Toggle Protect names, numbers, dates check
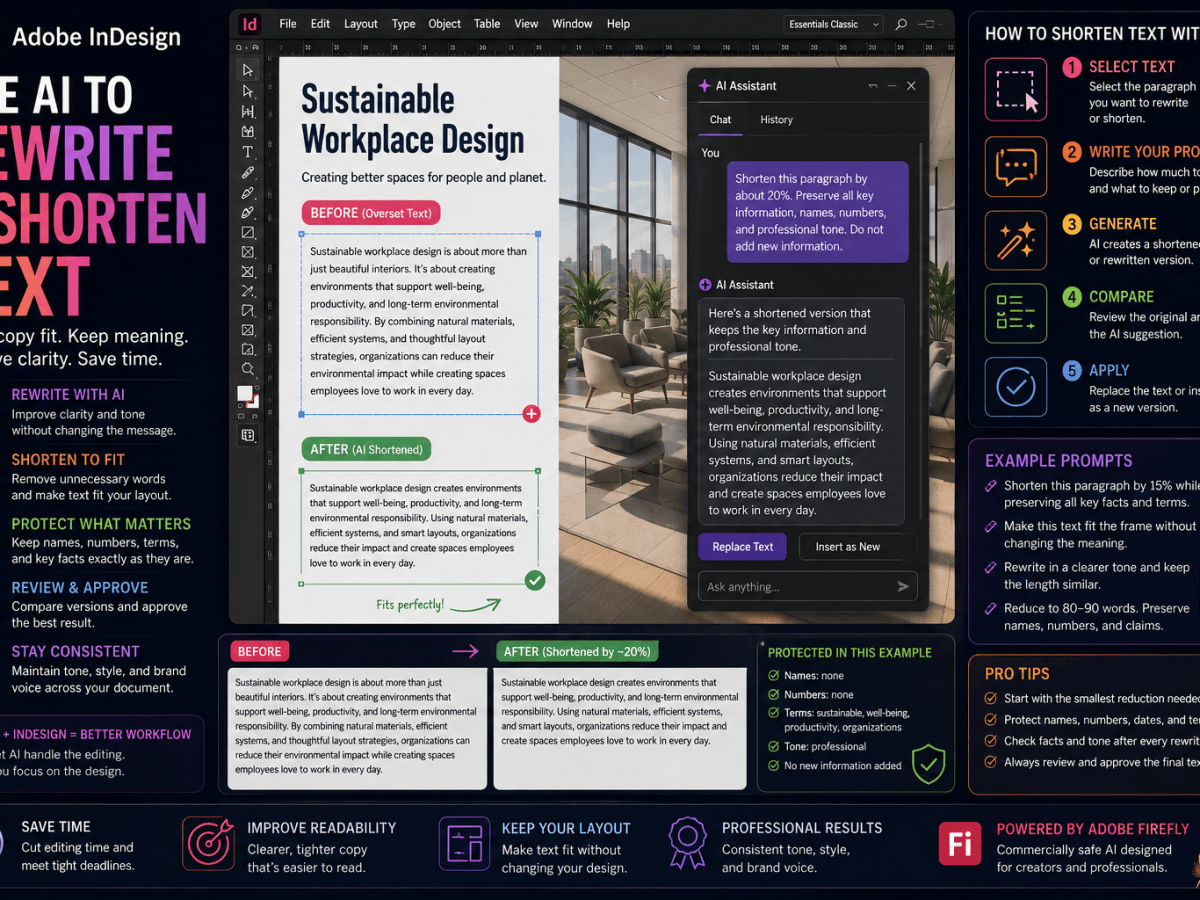Image resolution: width=1200 pixels, height=900 pixels. 991,720
